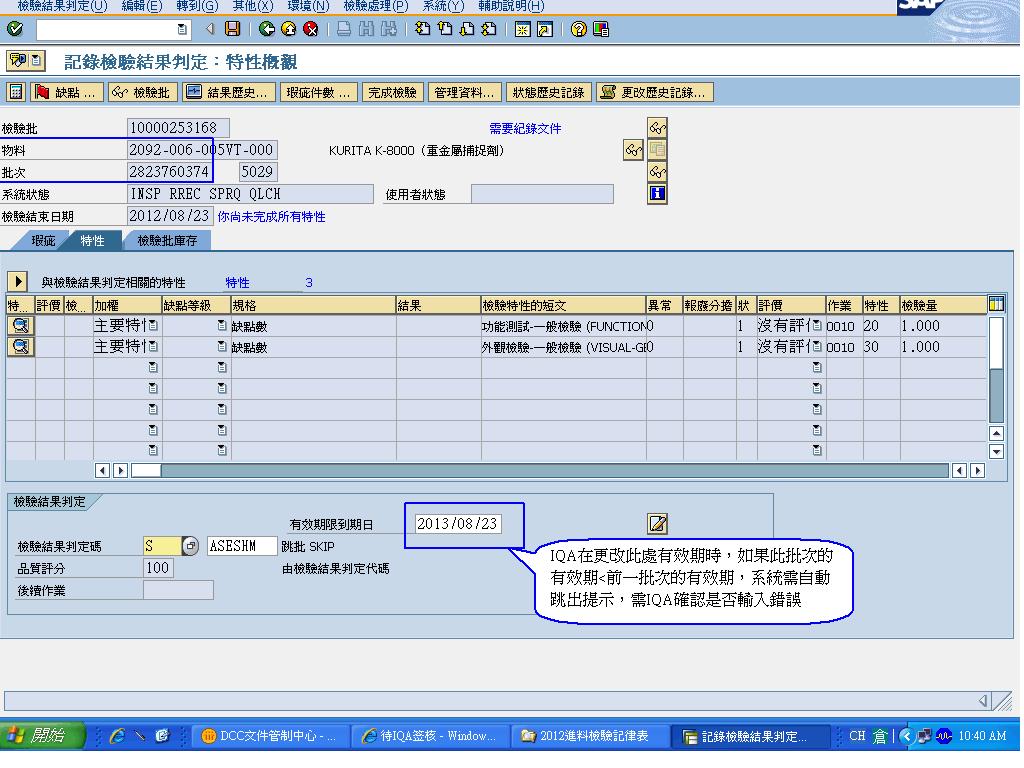Click the table column settings icon
This screenshot has width=1024, height=768.
point(996,305)
